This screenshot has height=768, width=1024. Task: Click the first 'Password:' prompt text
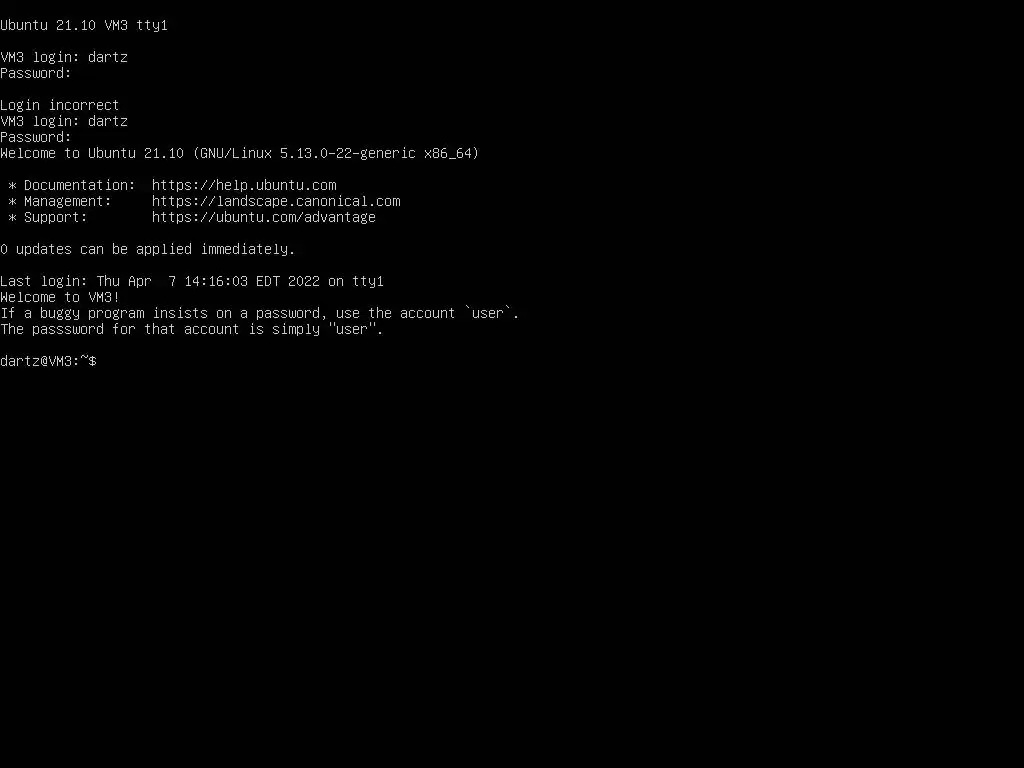(x=36, y=73)
